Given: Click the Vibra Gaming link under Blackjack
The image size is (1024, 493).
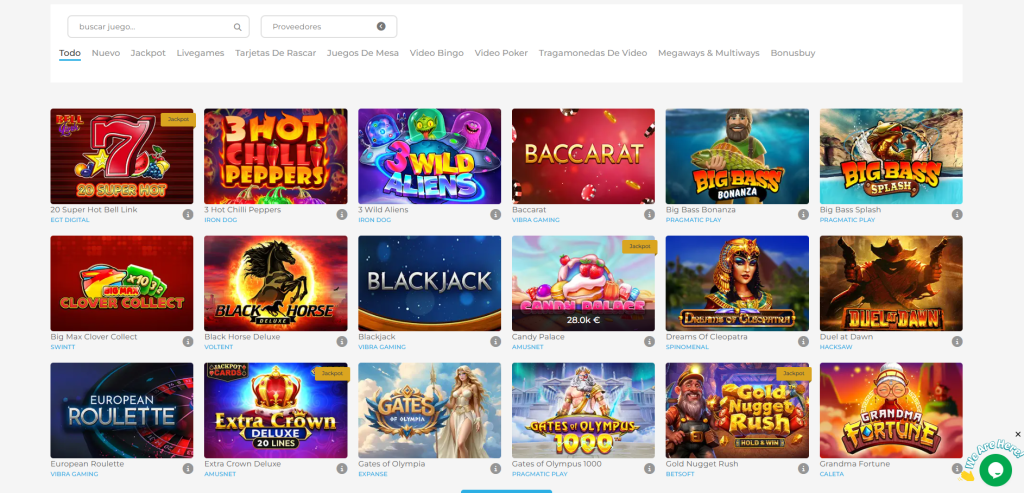Looking at the screenshot, I should pyautogui.click(x=381, y=347).
